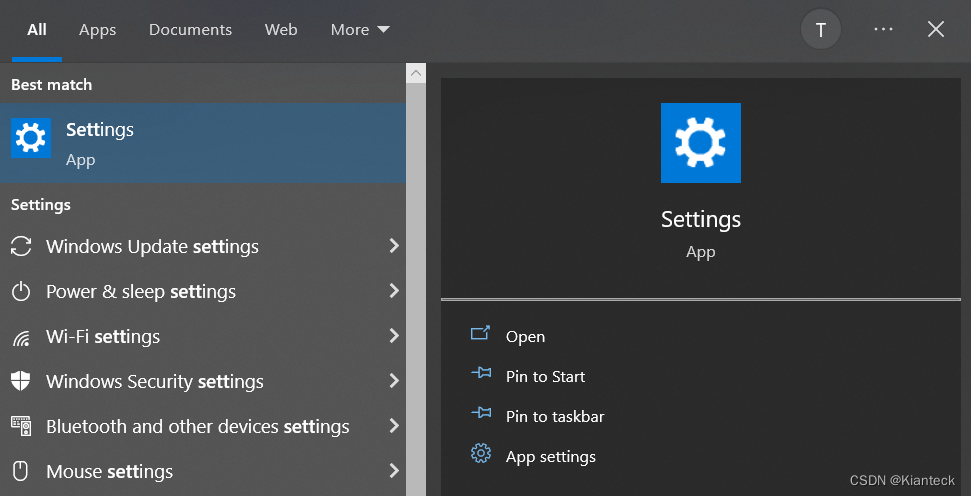Select Wi-Fi settings result text
This screenshot has width=971, height=496.
click(x=103, y=337)
